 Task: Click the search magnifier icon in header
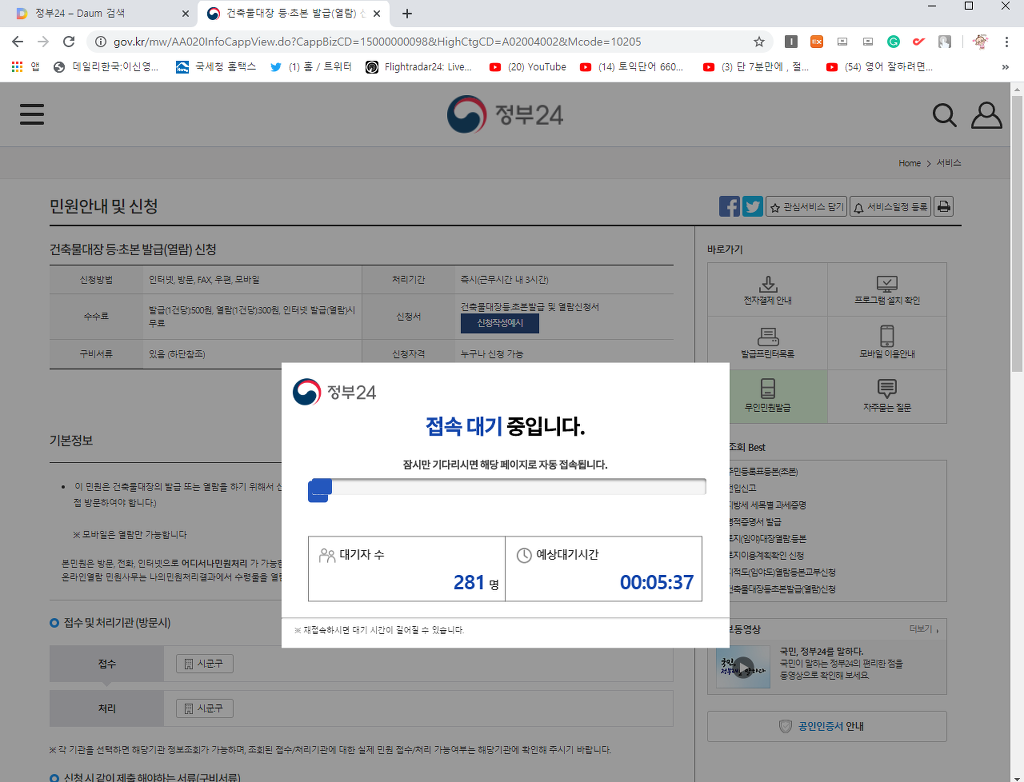point(944,115)
